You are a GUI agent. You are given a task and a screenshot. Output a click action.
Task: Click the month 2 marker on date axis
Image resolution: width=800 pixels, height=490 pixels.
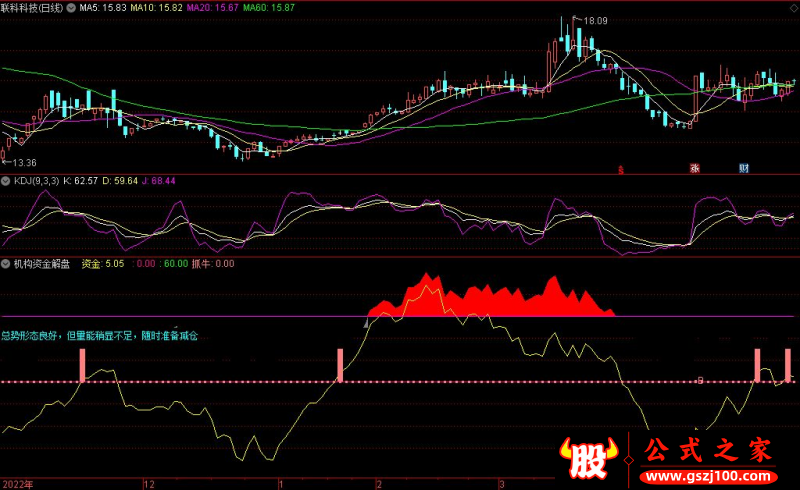379,484
